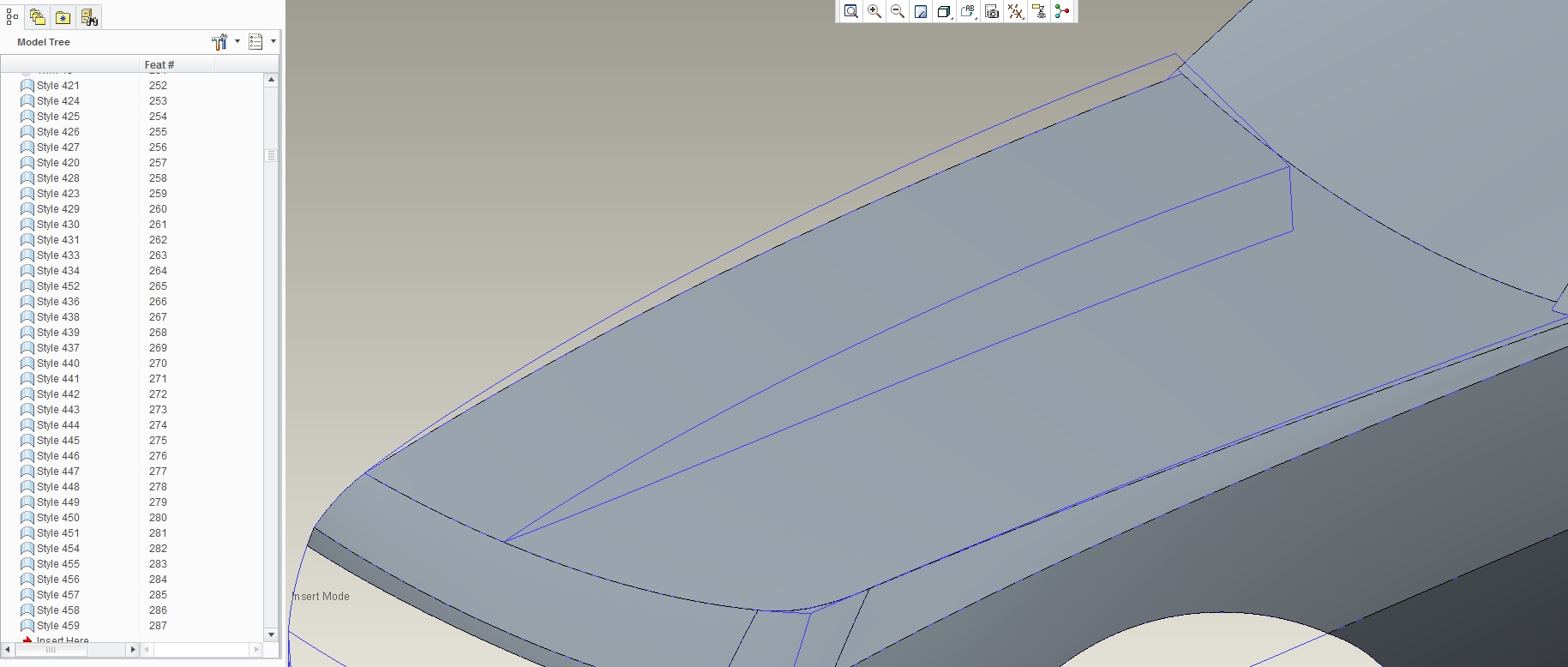Screen dimensions: 1568x667
Task: Open the cabinet-with-binoculars search tab
Action: [89, 16]
